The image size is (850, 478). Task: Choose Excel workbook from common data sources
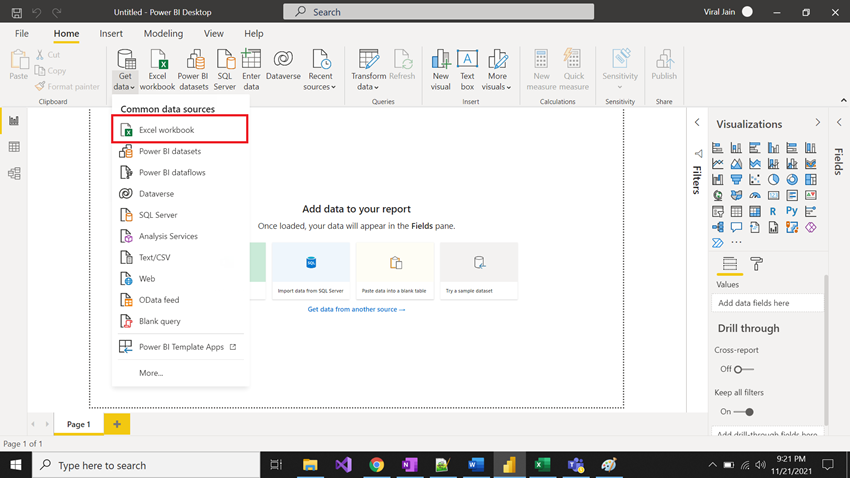(180, 130)
